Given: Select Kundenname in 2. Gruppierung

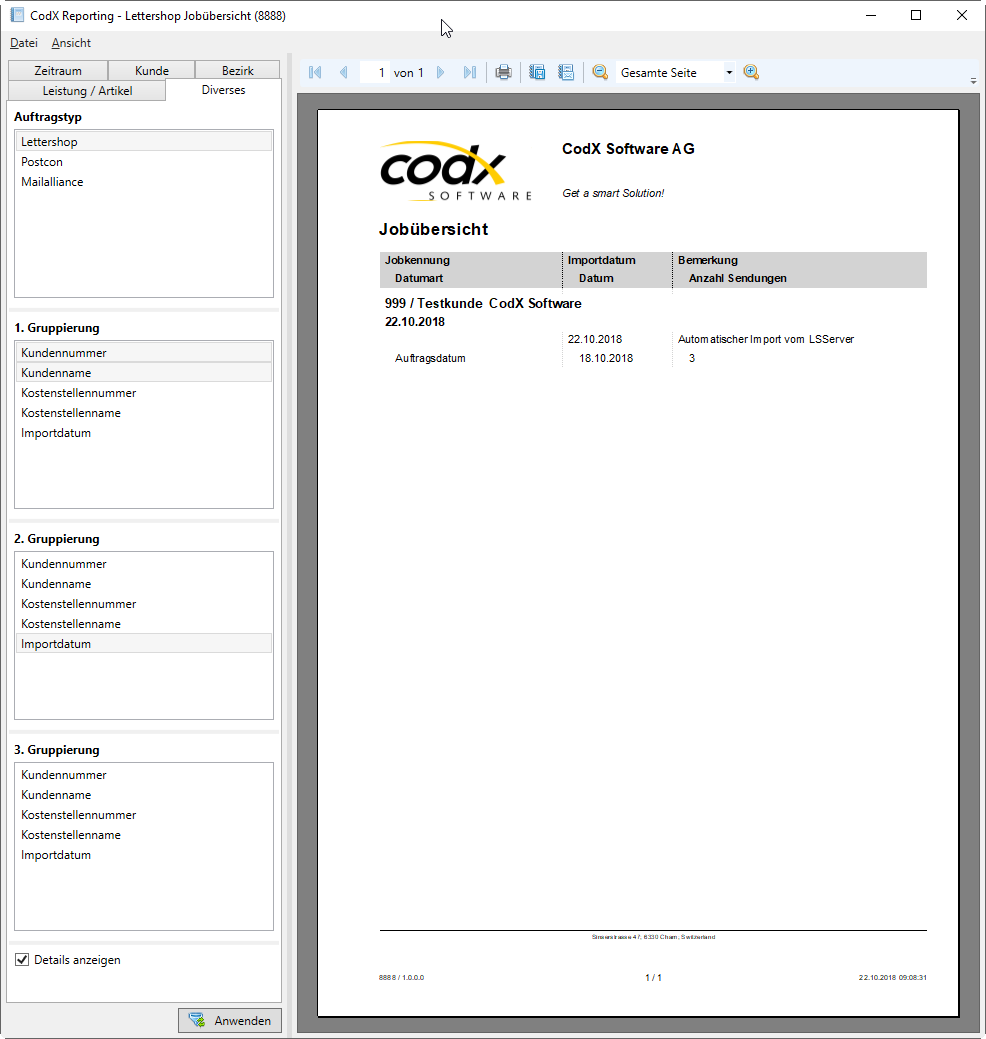Looking at the screenshot, I should tap(144, 584).
